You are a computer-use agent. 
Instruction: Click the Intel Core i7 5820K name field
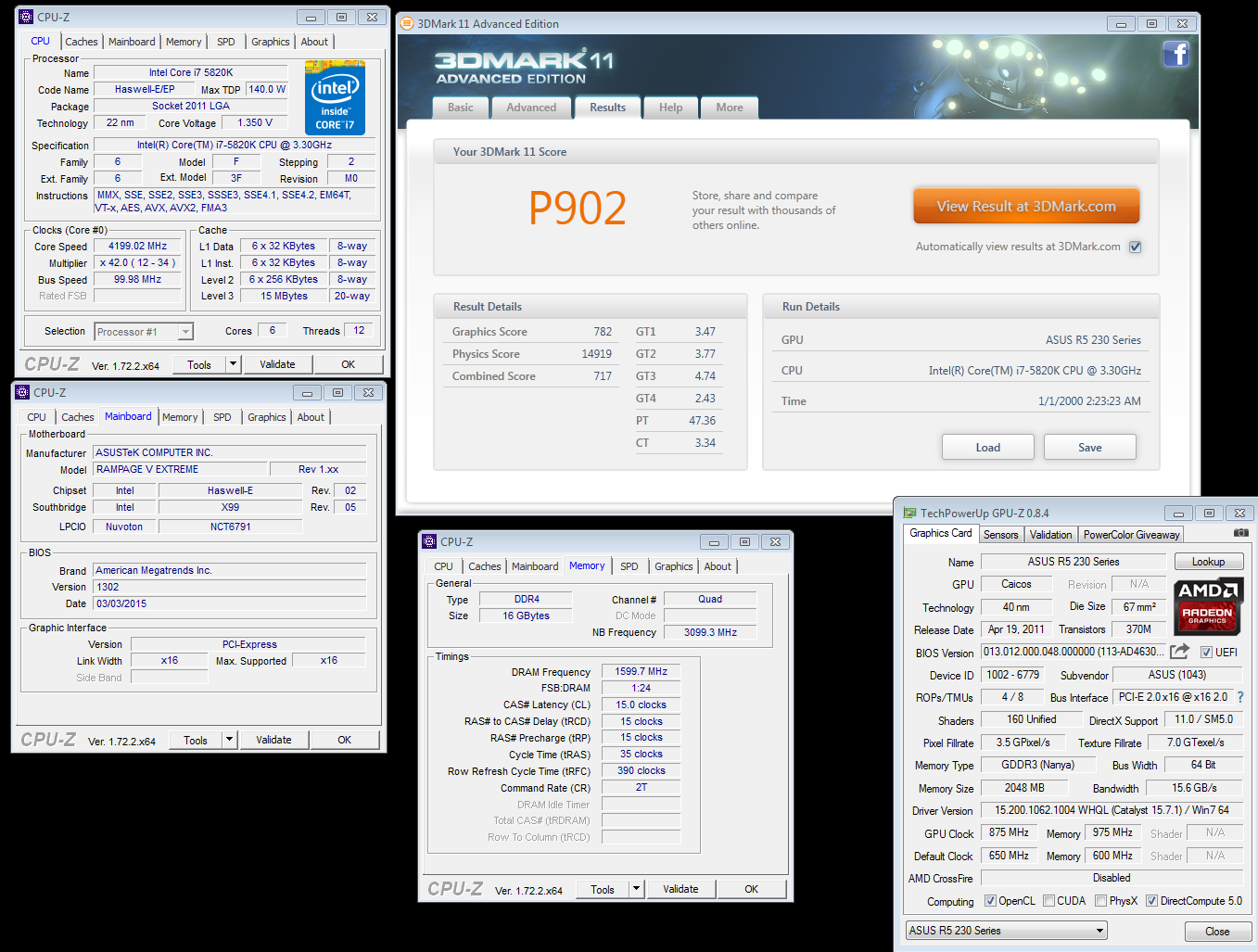click(x=191, y=72)
